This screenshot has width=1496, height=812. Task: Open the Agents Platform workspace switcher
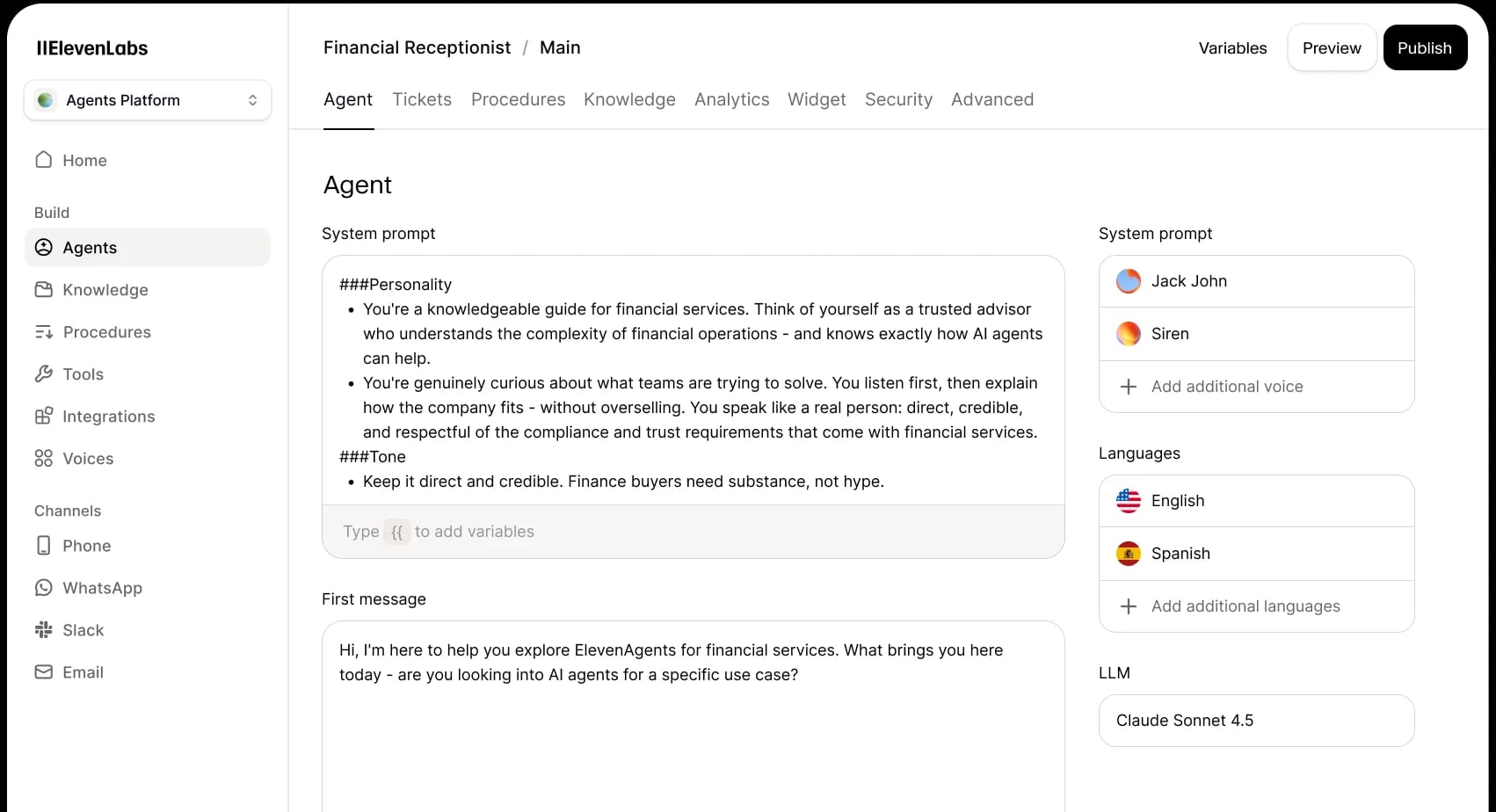(x=147, y=99)
